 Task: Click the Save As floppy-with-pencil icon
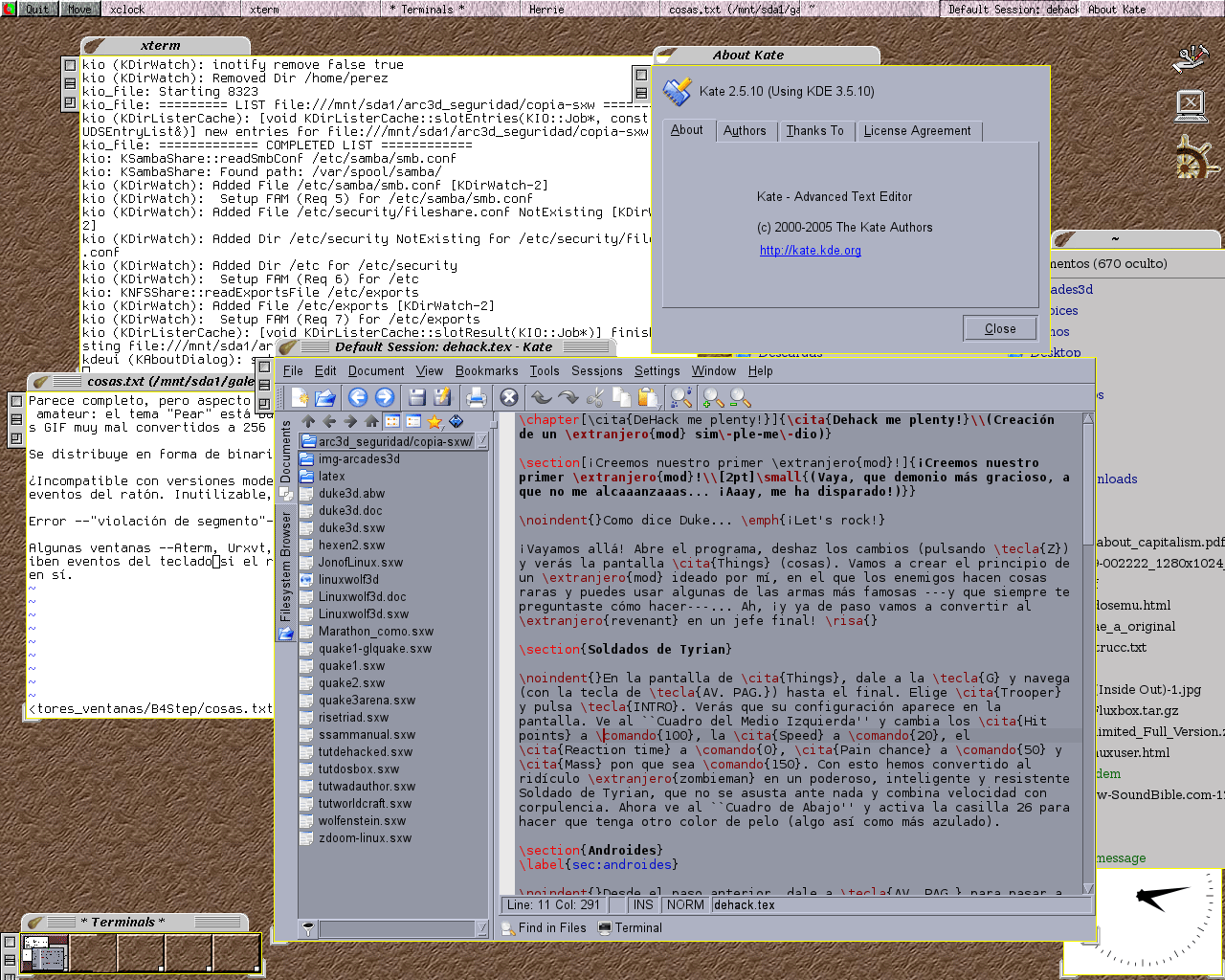click(442, 397)
